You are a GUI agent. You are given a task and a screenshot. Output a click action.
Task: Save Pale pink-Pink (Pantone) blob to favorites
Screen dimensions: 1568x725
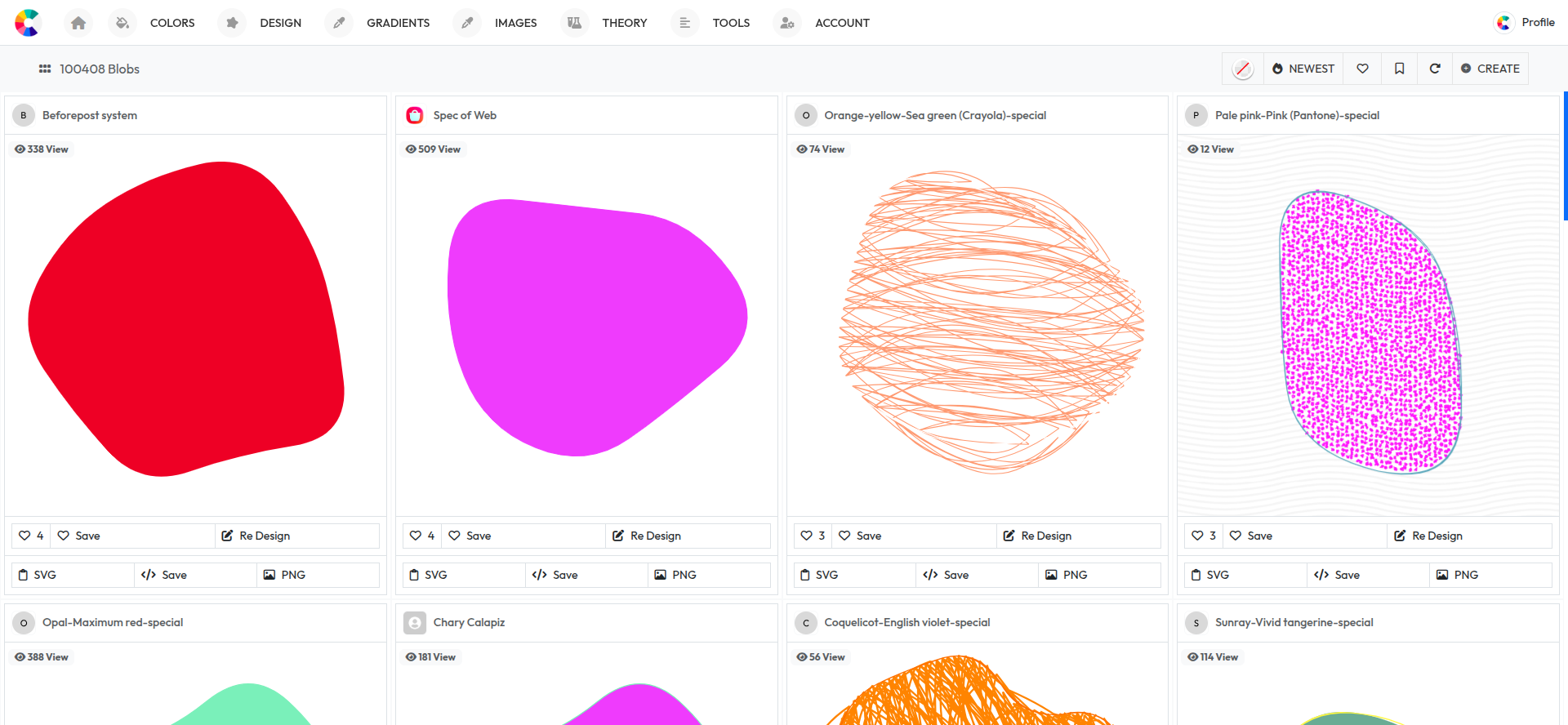[1306, 536]
